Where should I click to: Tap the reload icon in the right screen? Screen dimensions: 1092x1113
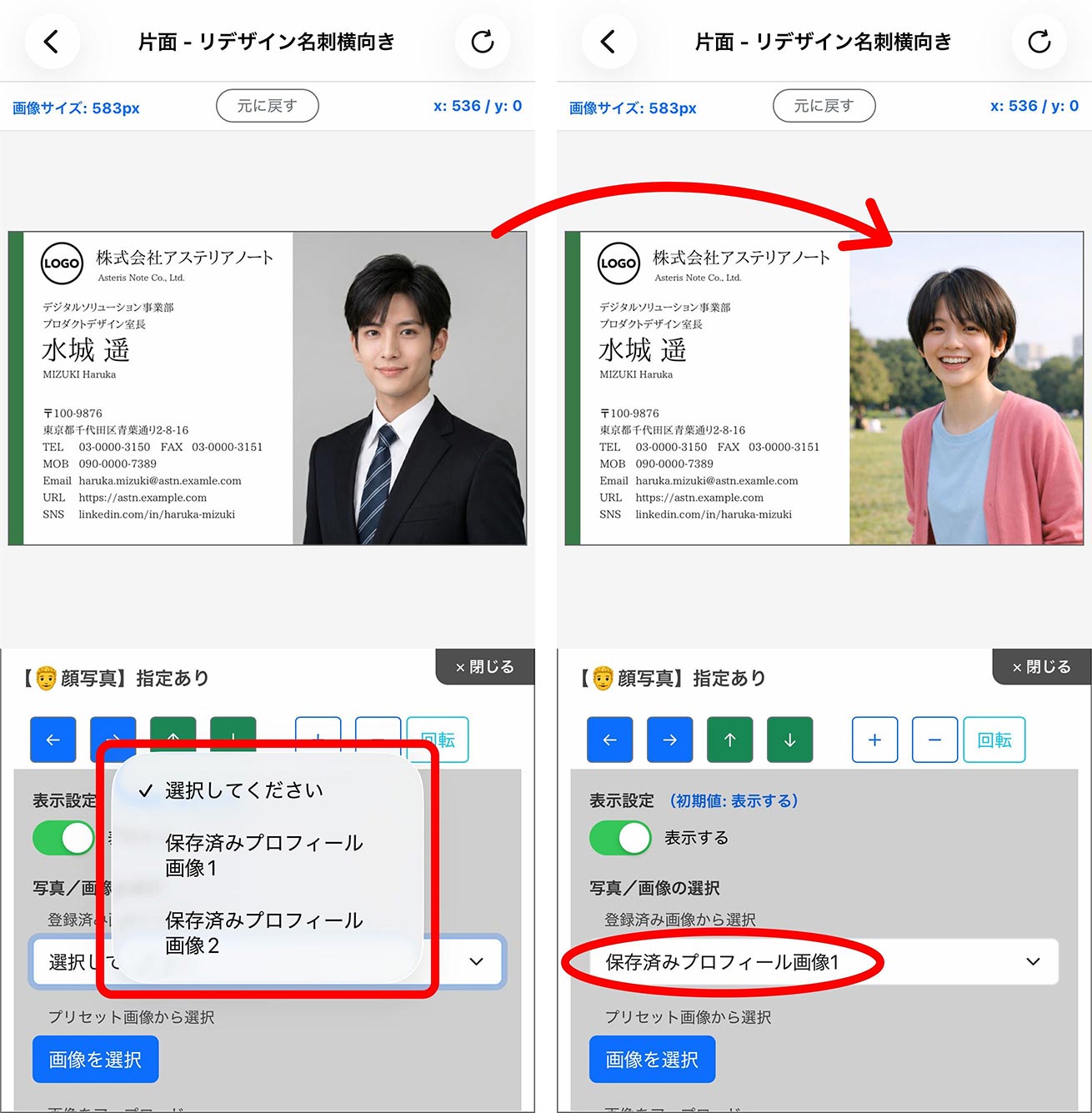click(x=1039, y=41)
